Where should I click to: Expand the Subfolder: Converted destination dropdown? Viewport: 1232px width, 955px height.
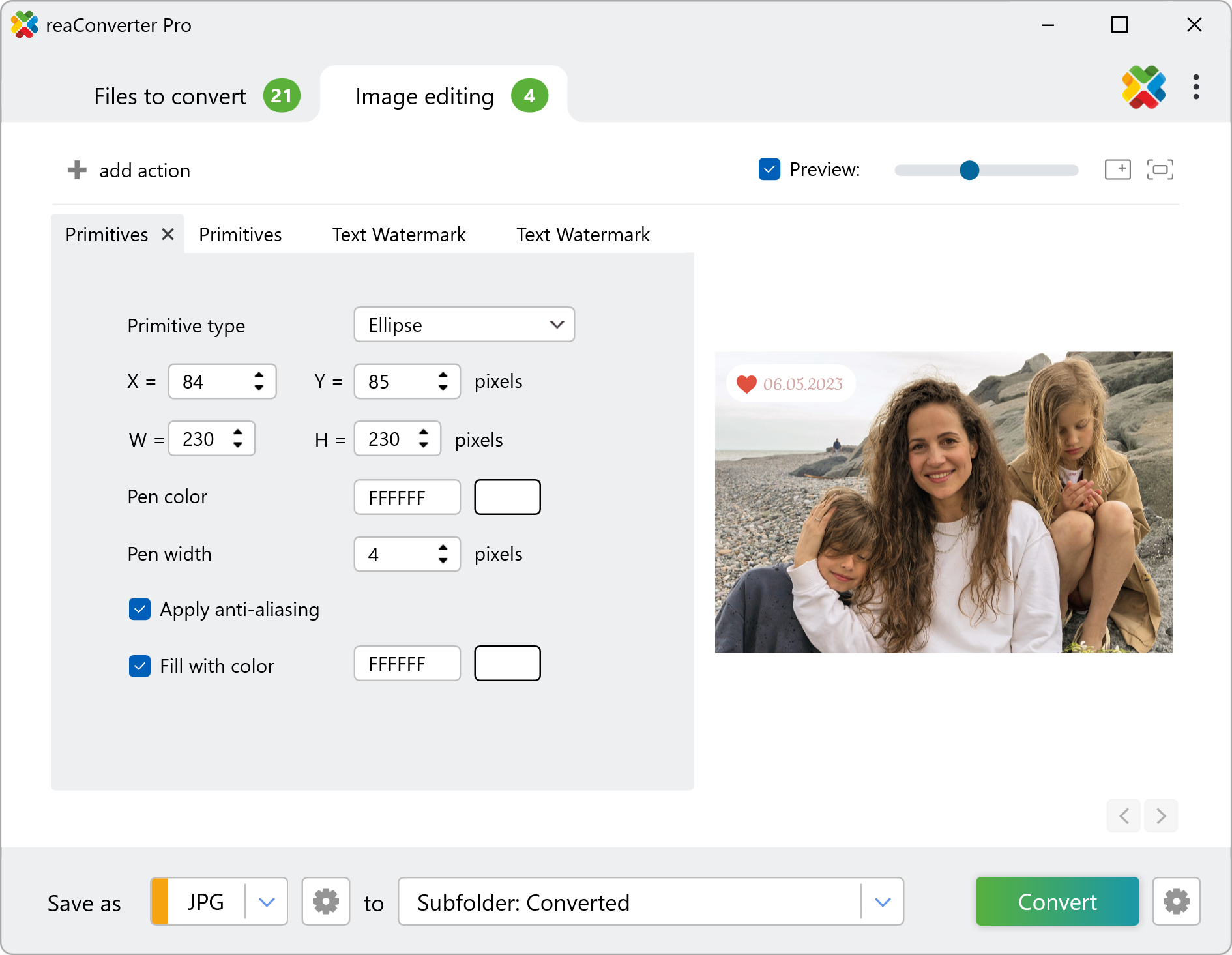[883, 902]
